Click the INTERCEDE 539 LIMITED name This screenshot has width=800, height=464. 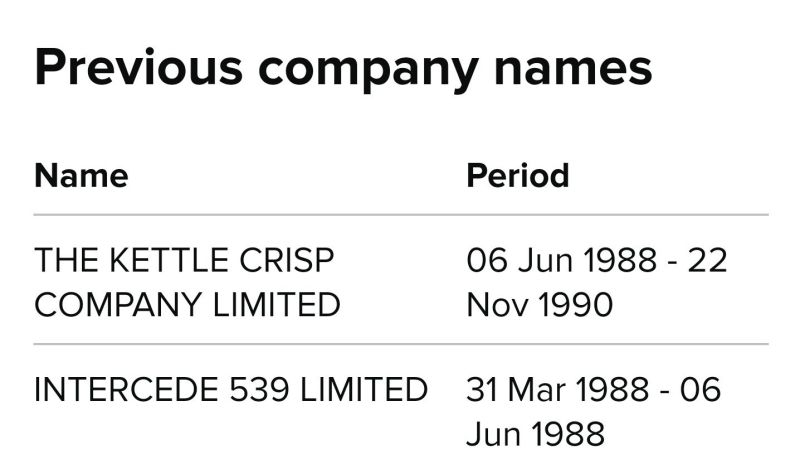[231, 389]
